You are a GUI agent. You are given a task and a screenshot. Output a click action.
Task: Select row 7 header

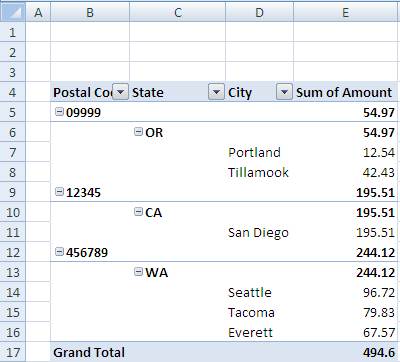[13, 152]
